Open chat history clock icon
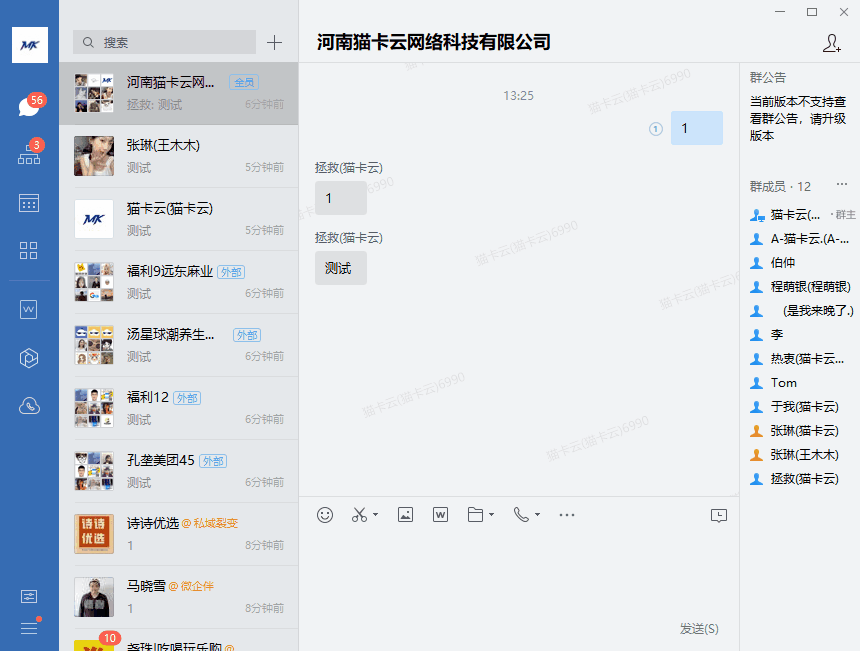860x651 pixels. 718,516
